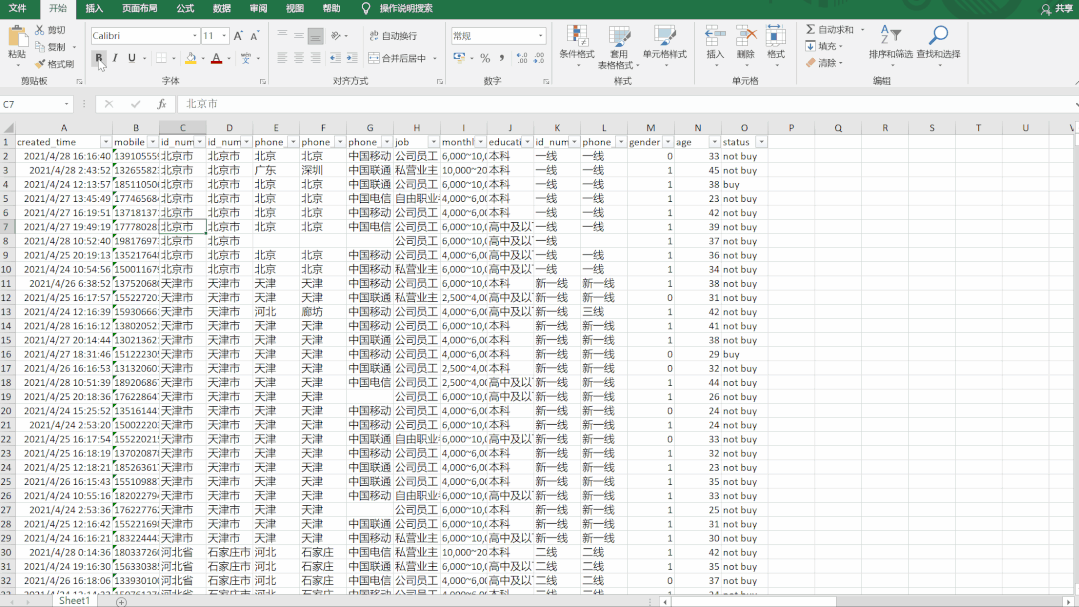Open the cell Format (格式) icon menu
Image resolution: width=1079 pixels, height=607 pixels.
(x=776, y=36)
